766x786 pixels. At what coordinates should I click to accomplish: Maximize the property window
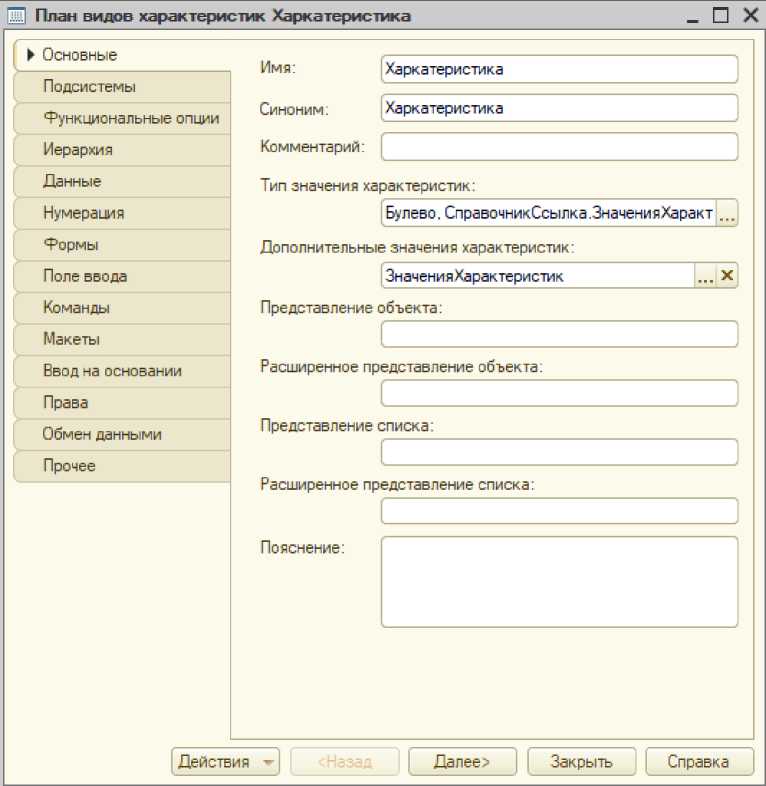pos(720,16)
